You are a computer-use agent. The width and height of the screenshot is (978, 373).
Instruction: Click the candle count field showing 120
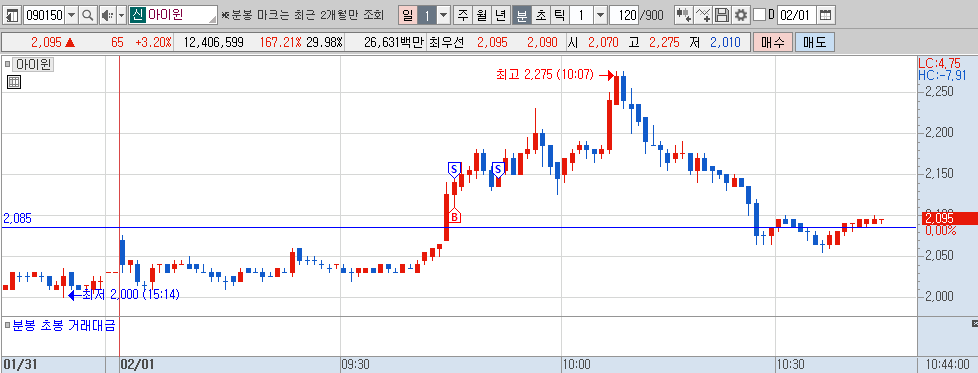tap(625, 15)
